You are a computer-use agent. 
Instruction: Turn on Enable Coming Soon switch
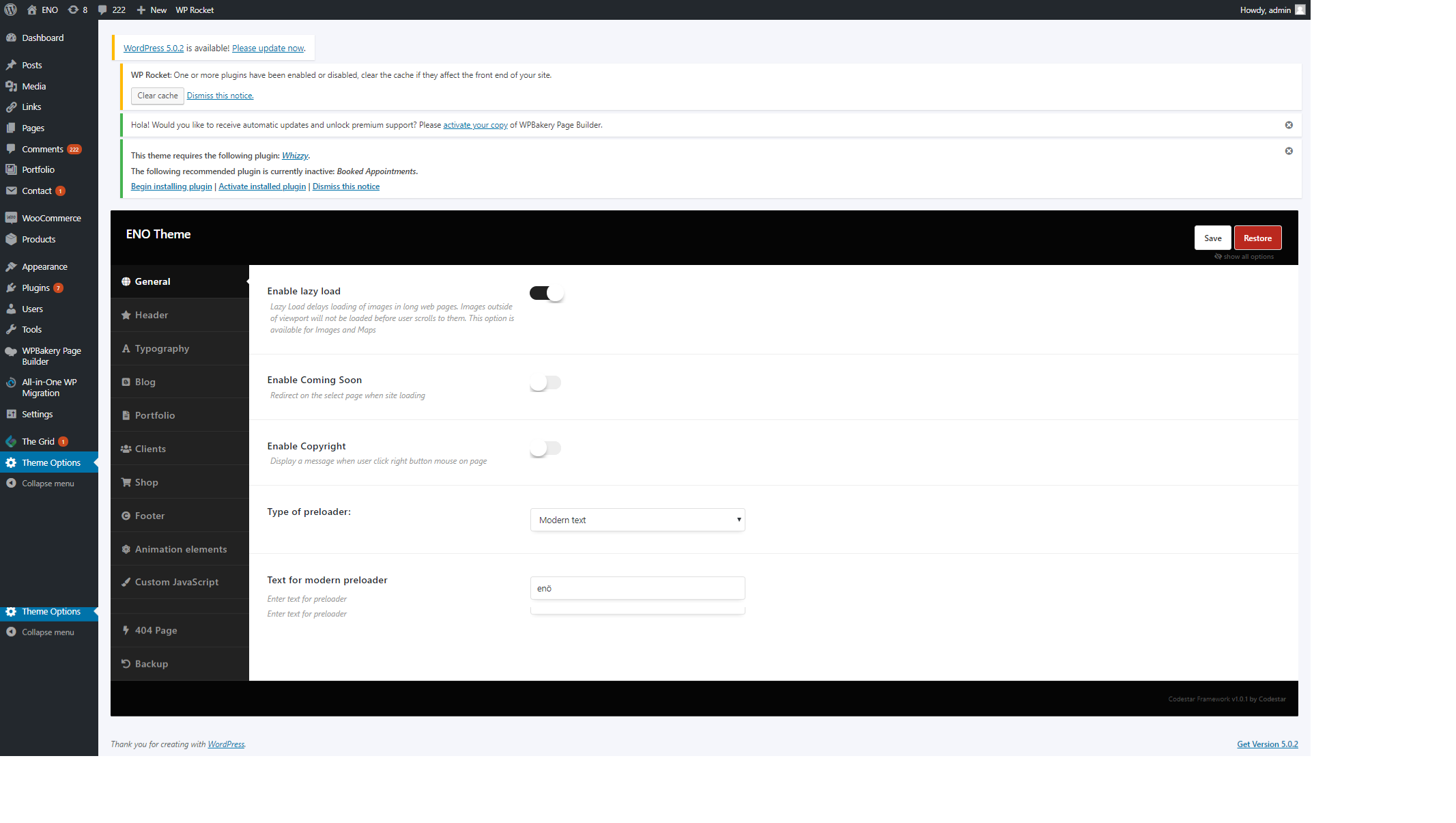[x=545, y=382]
